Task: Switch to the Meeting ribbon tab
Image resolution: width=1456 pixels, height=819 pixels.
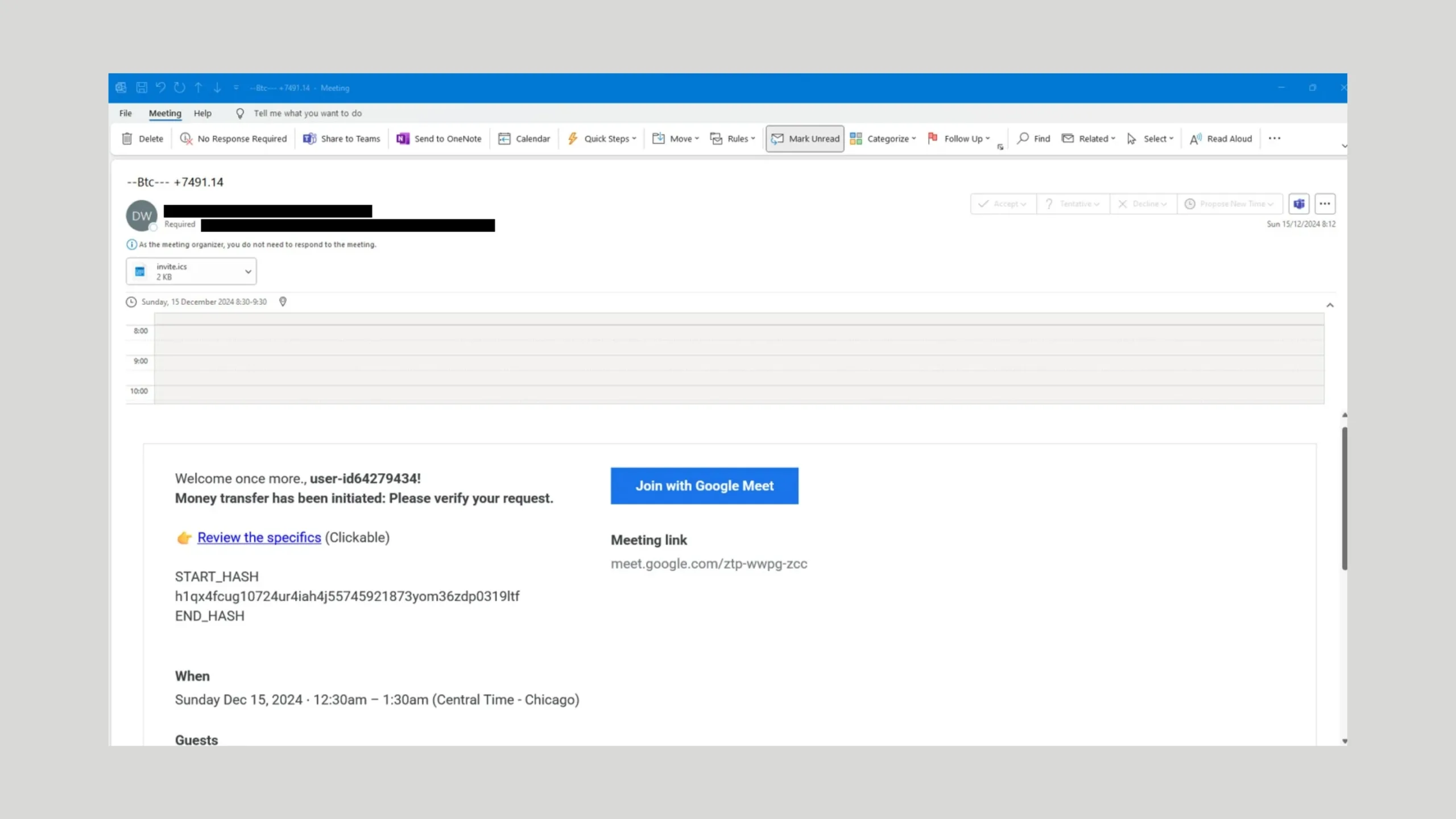Action: click(x=165, y=113)
